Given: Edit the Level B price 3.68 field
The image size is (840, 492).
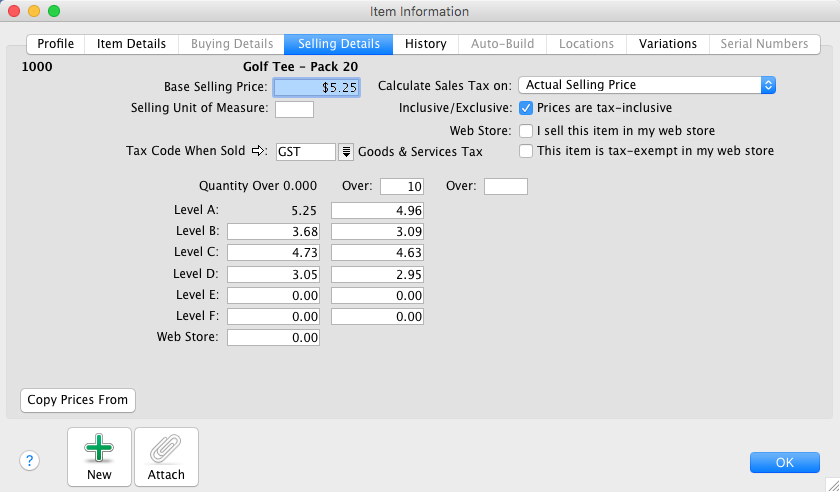Looking at the screenshot, I should (x=273, y=232).
